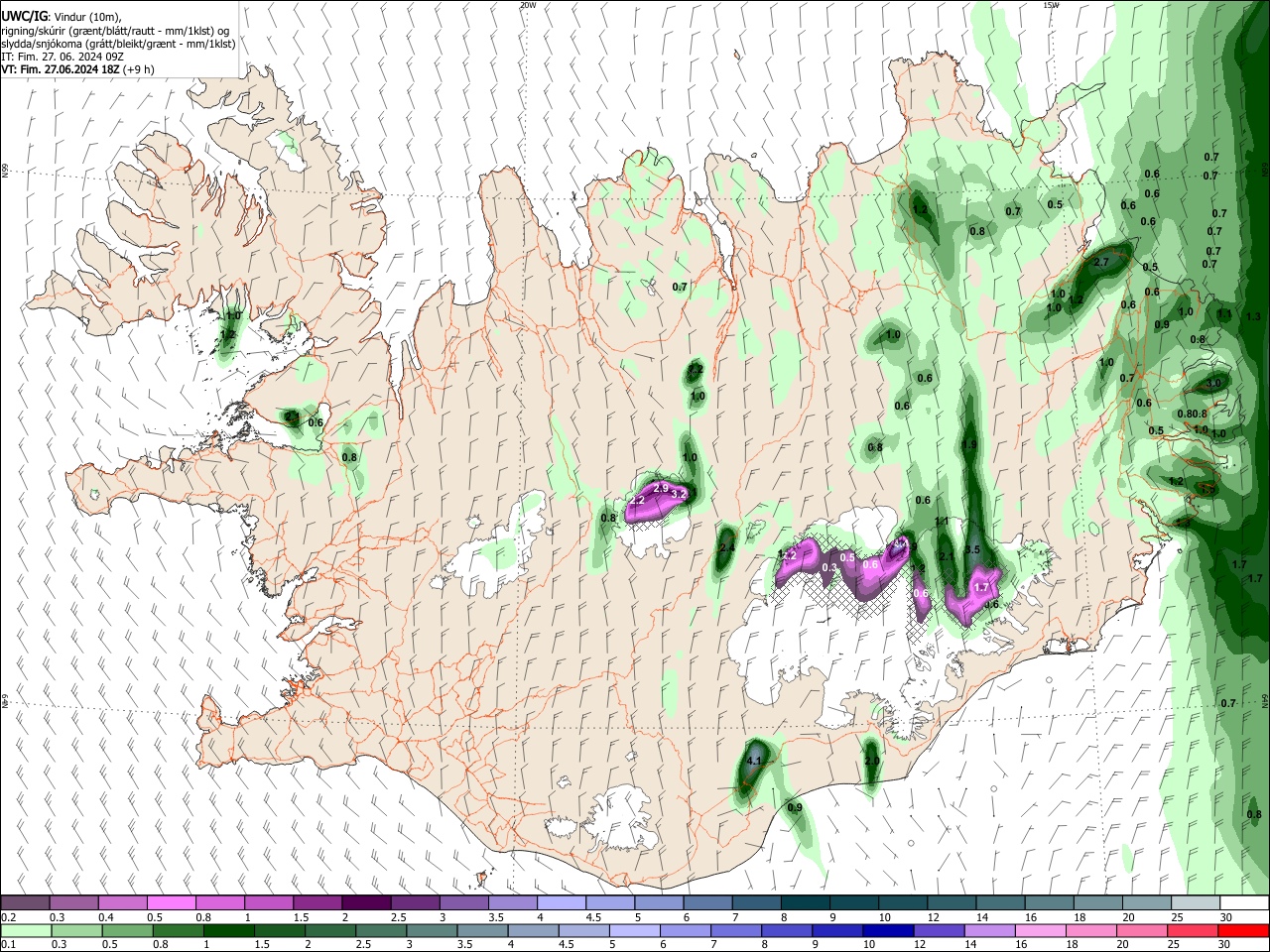Click the 12 label in the top legend row

[932, 918]
